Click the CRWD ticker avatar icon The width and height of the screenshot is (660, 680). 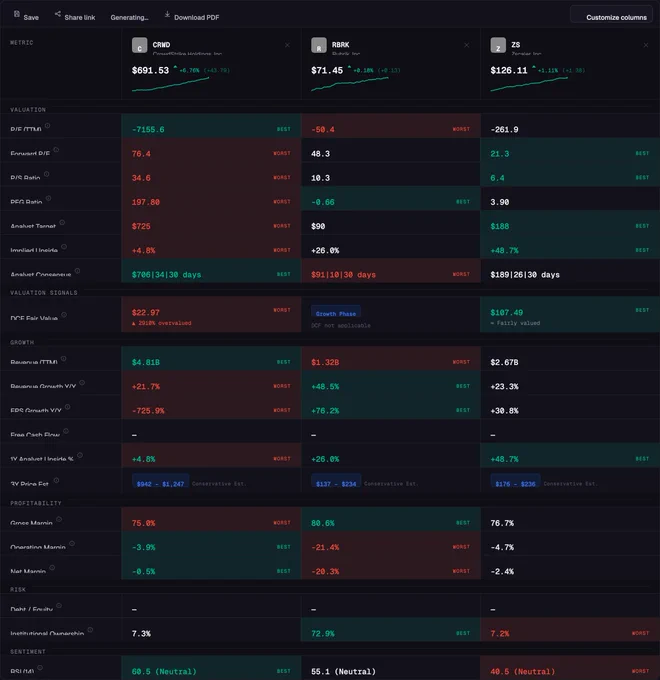tap(140, 45)
